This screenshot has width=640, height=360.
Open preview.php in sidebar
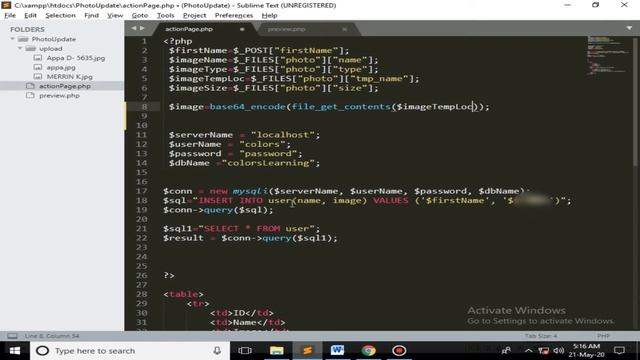(59, 96)
